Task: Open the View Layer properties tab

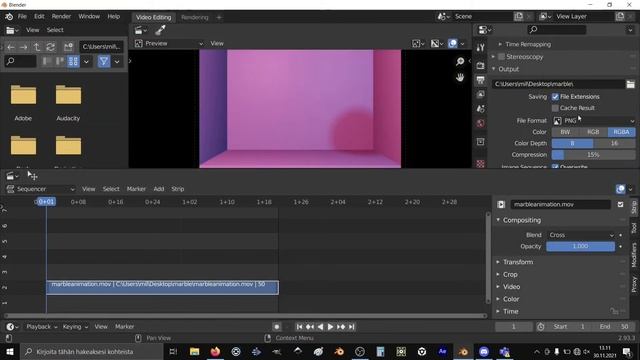Action: (x=480, y=95)
